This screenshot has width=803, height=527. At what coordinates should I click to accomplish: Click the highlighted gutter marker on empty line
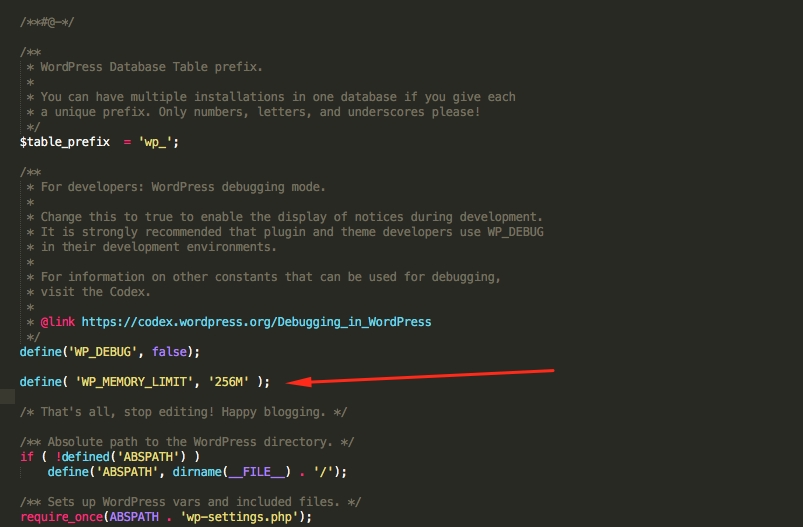click(x=7, y=397)
